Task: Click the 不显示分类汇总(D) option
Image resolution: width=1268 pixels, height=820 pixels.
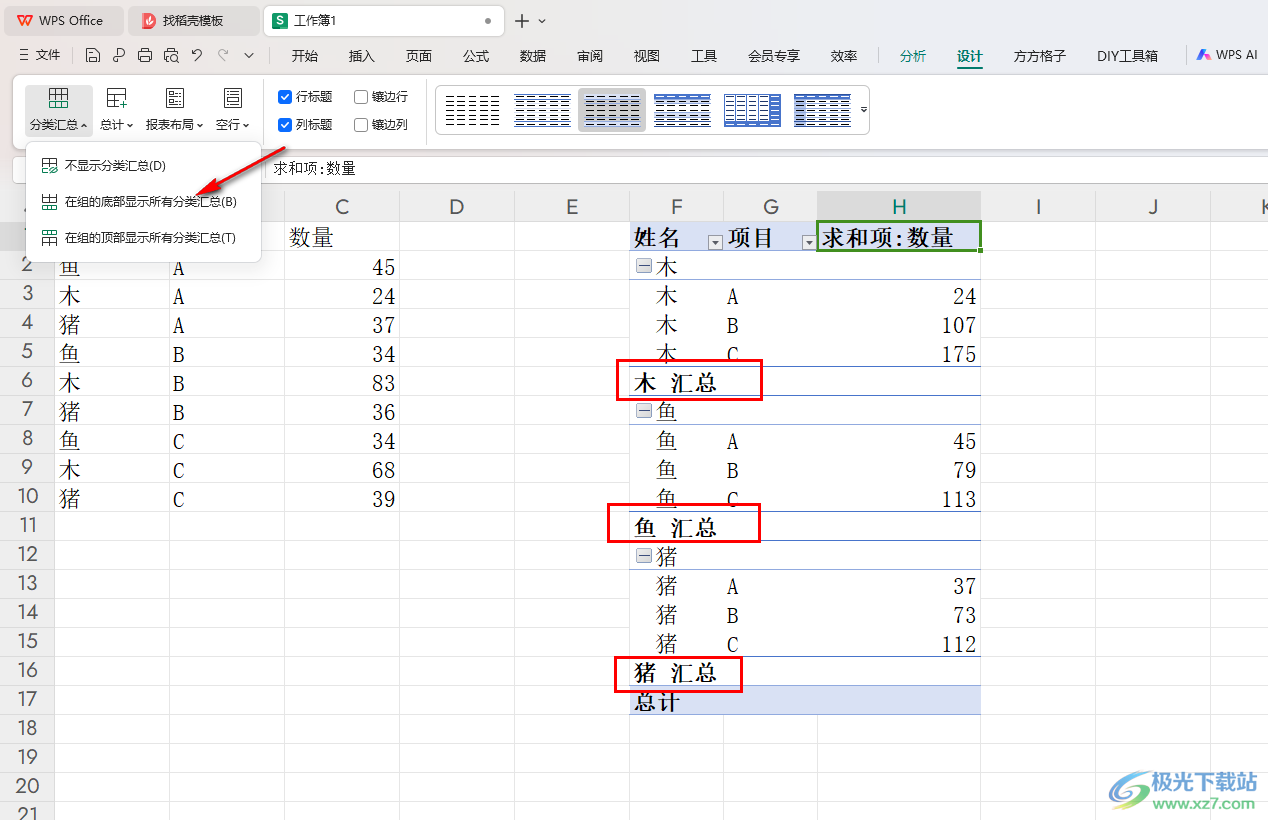Action: tap(144, 165)
